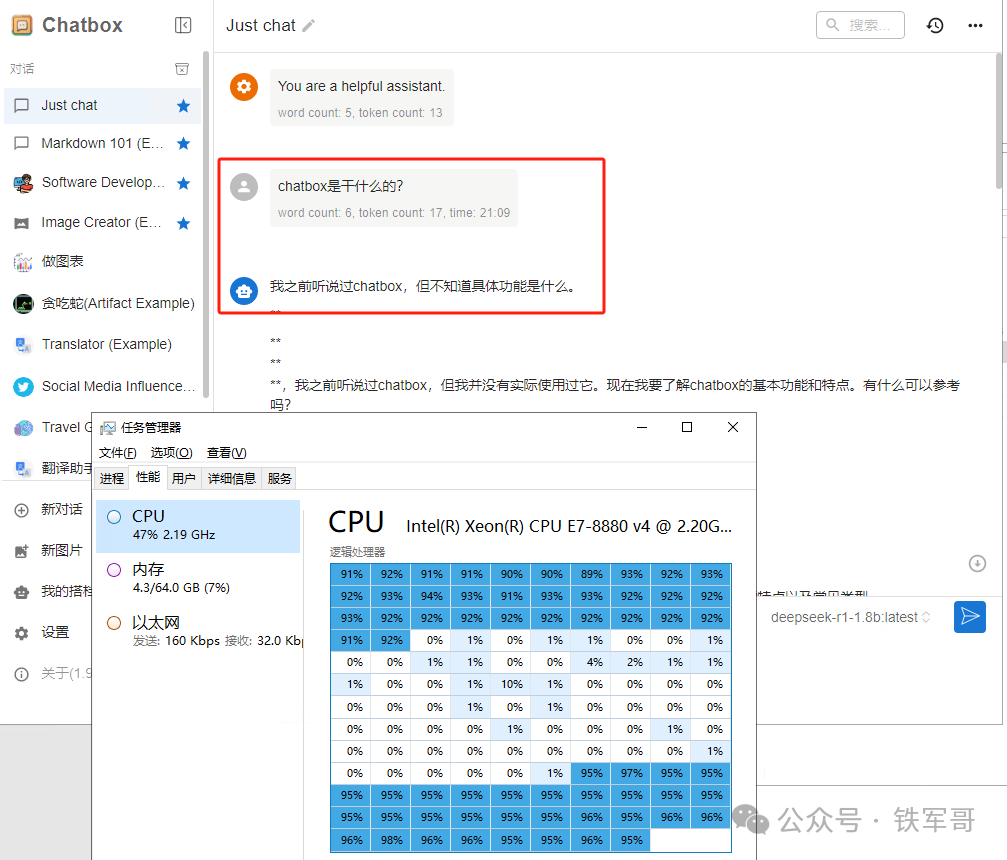Screen dimensions: 1007x860
Task: Open Task Manager 文件(F) menu
Action: pyautogui.click(x=118, y=453)
